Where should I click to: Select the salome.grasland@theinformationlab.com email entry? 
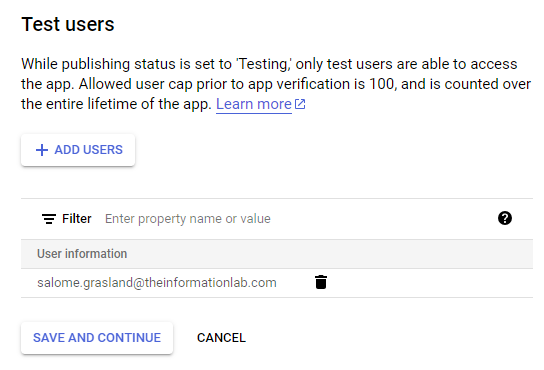(157, 283)
